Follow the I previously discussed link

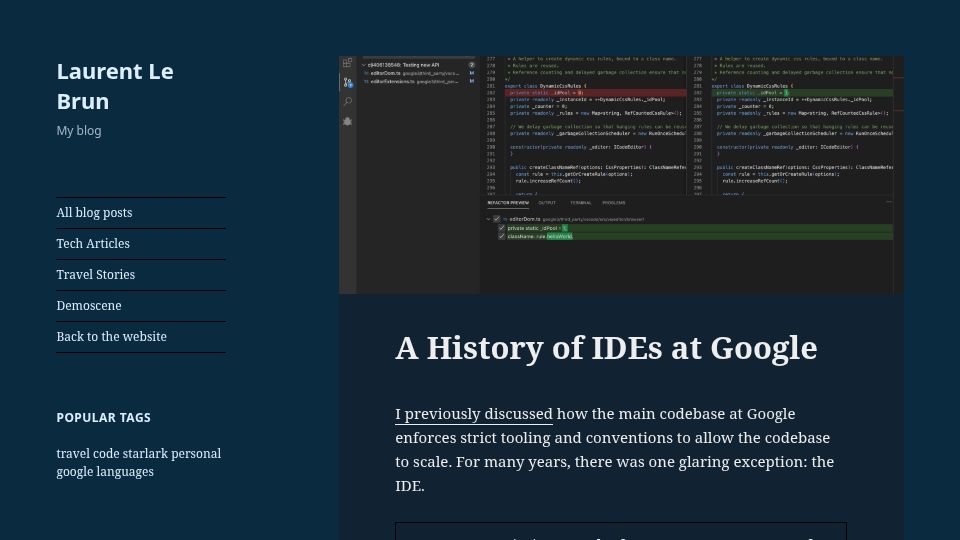pos(474,414)
